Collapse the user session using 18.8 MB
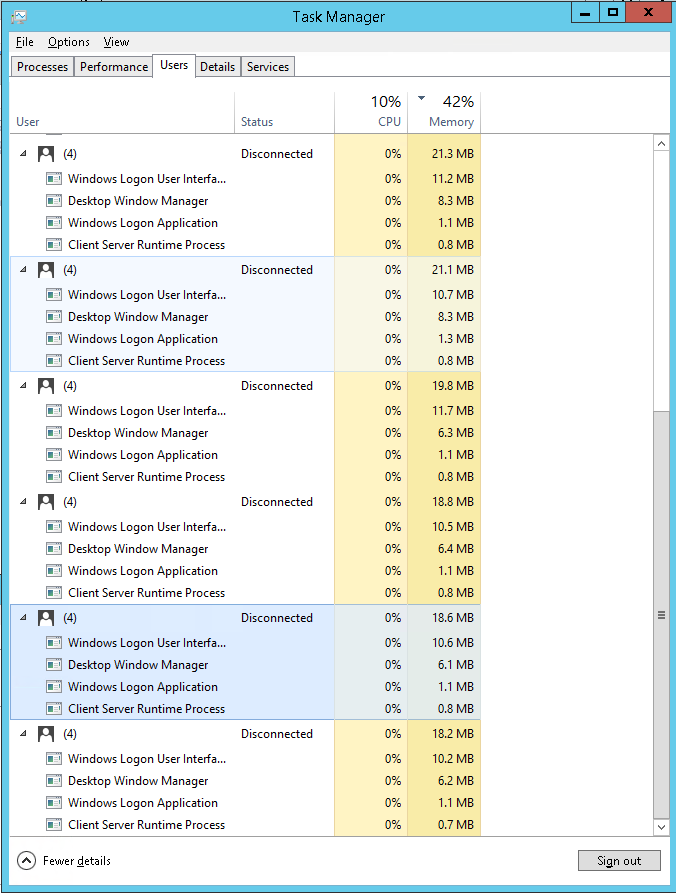 point(23,502)
